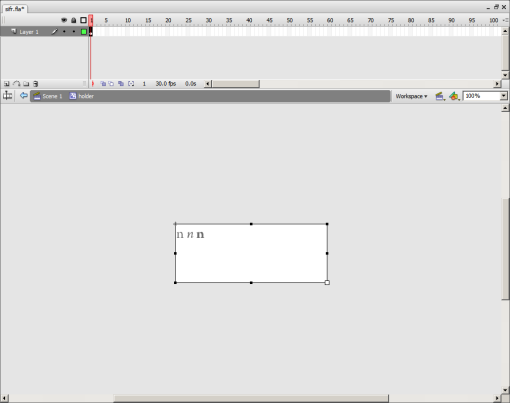
Task: Click Delete Layer trash icon
Action: point(36,84)
